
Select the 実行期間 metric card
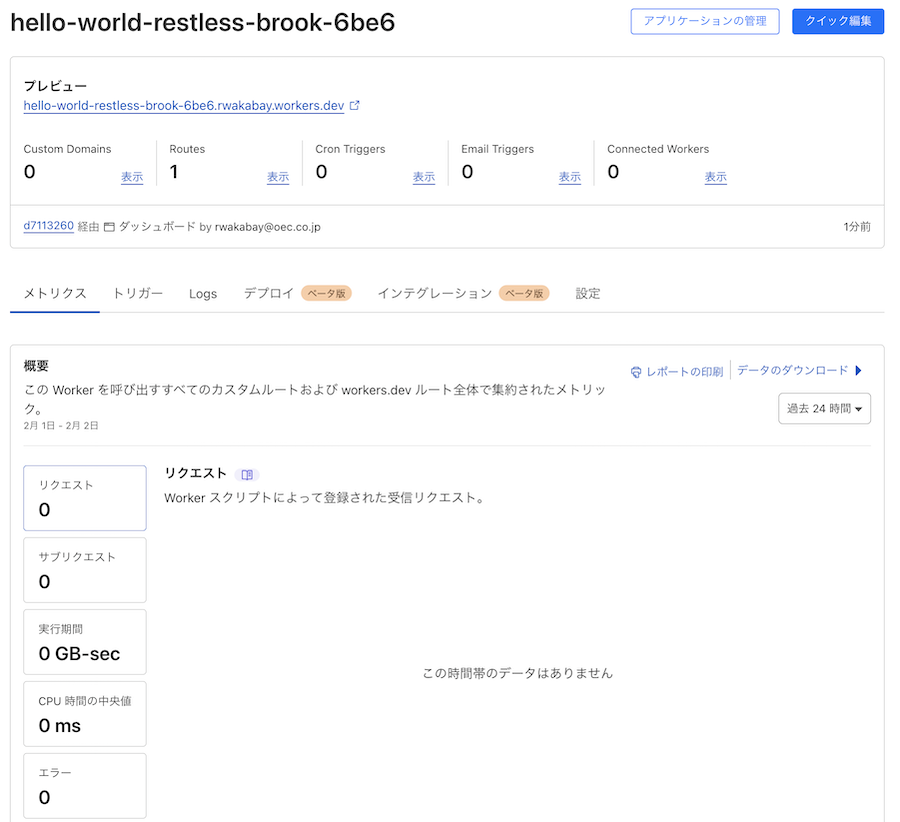pyautogui.click(x=85, y=642)
